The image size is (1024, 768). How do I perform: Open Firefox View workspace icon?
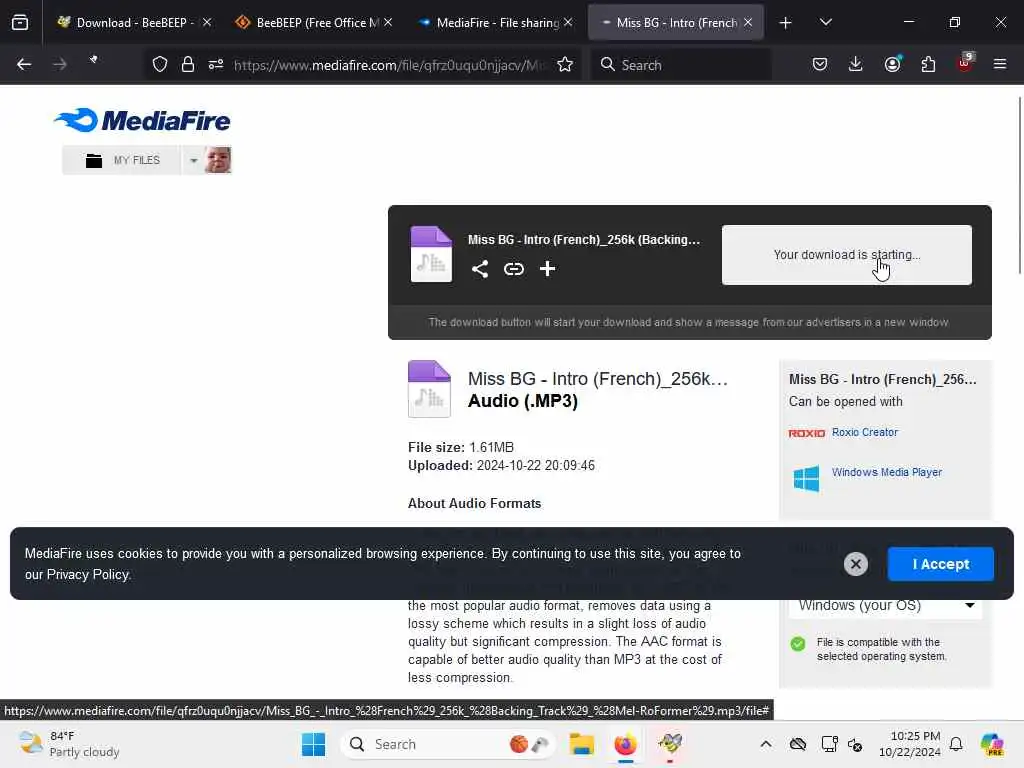[20, 23]
